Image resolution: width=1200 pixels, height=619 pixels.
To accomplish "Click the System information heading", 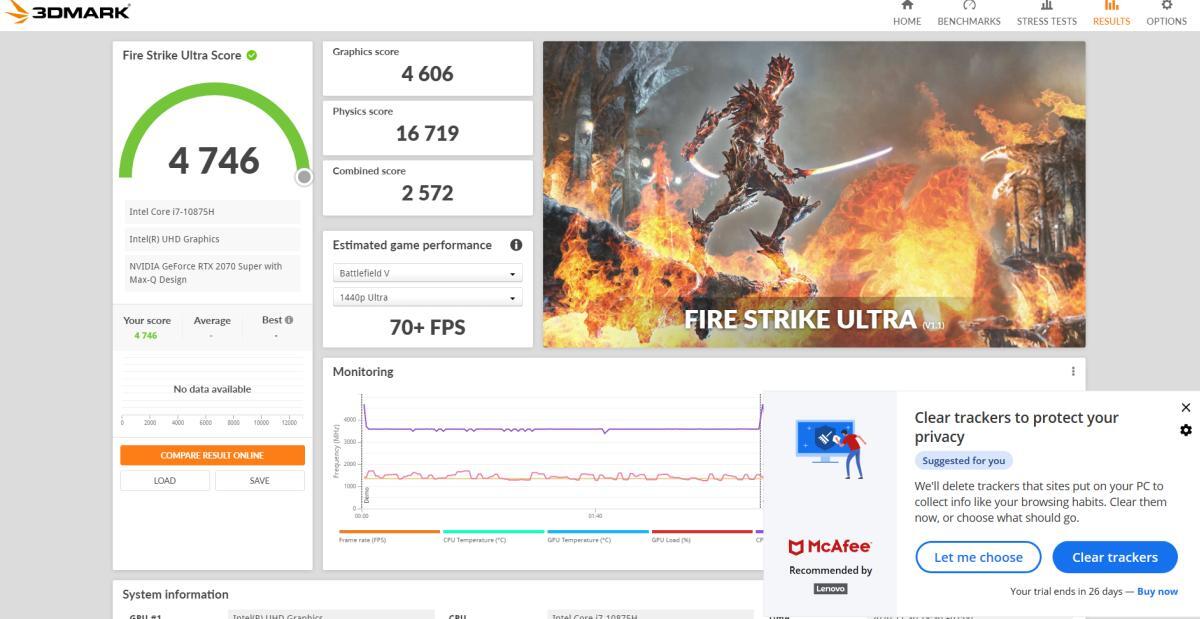I will click(x=175, y=594).
